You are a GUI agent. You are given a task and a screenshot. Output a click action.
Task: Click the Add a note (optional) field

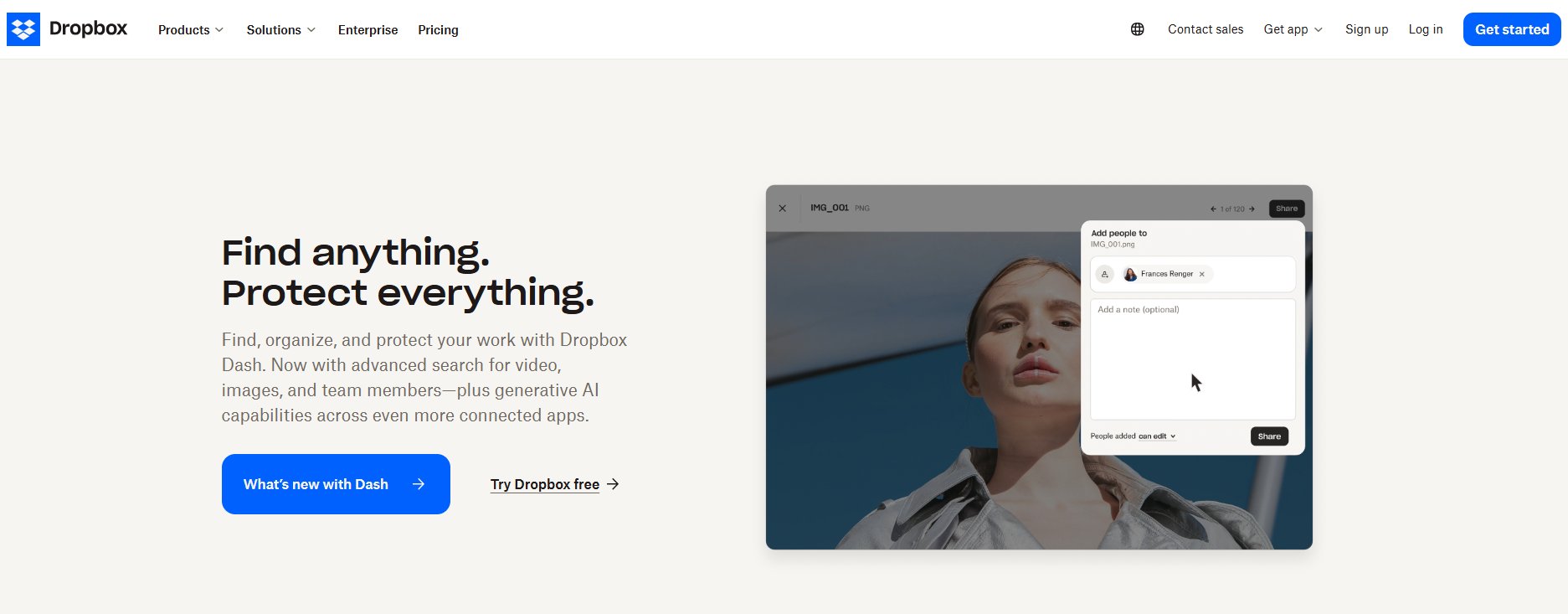tap(1192, 359)
